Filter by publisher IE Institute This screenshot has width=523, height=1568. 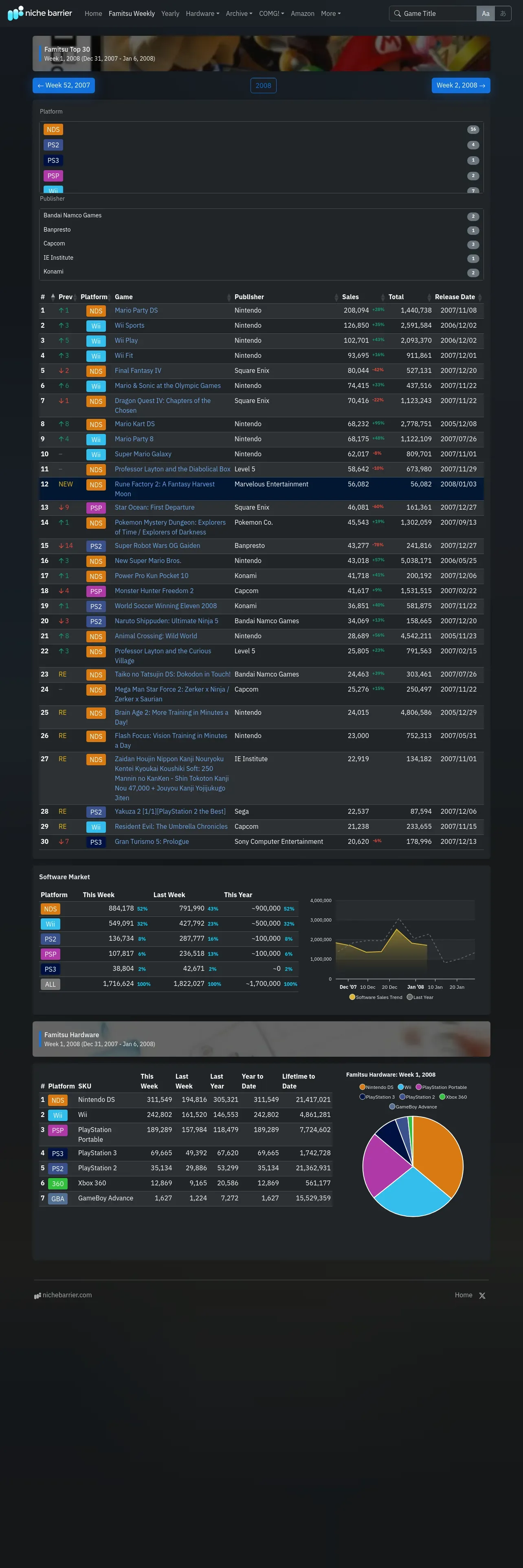point(261,258)
